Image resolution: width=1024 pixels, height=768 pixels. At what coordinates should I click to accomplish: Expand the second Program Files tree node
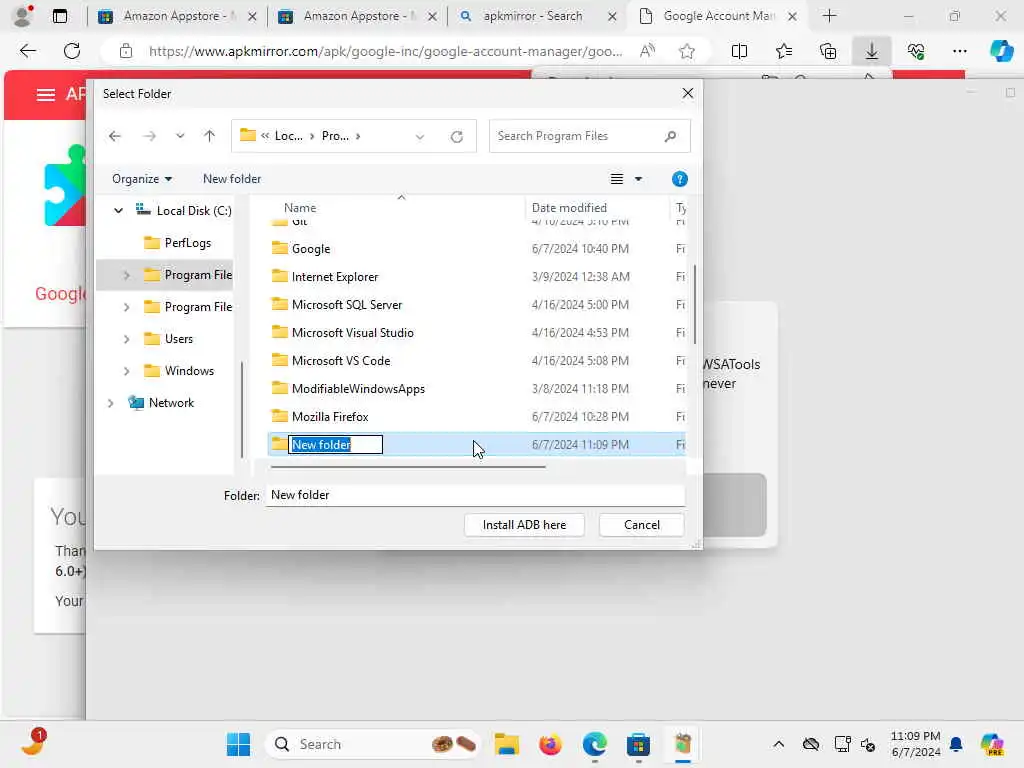(x=127, y=307)
